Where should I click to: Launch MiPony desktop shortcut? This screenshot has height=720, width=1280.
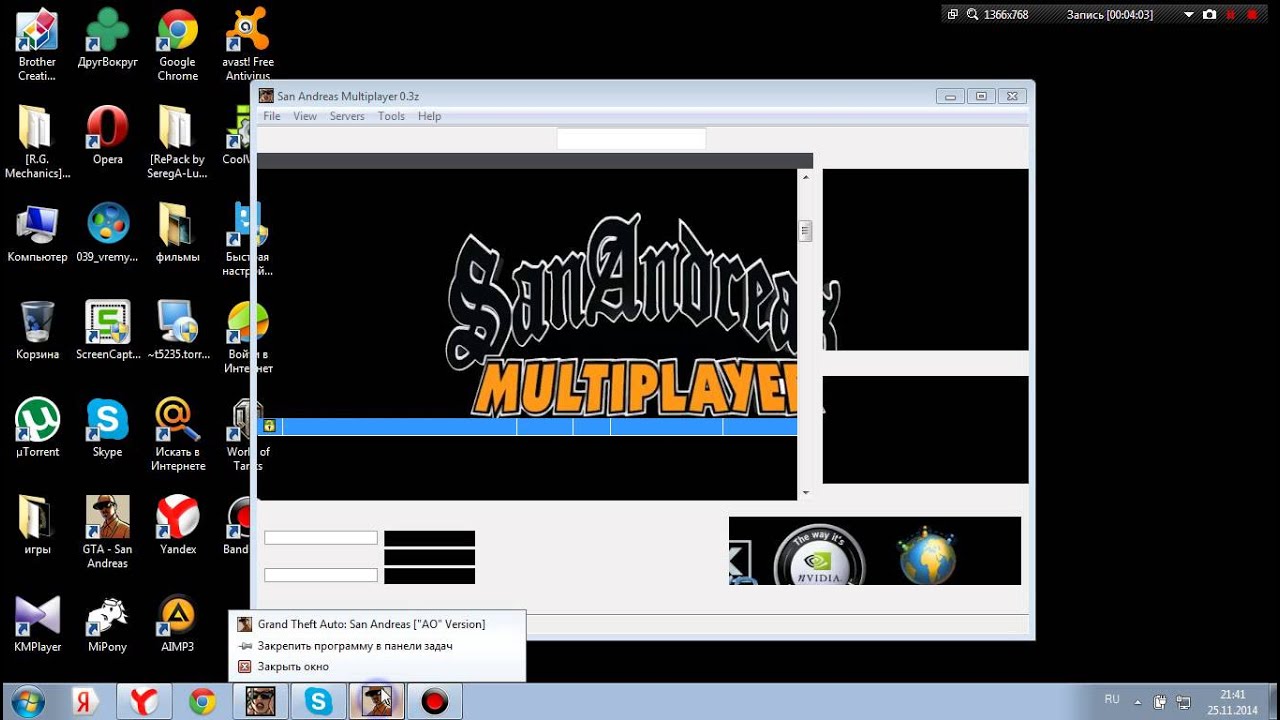(107, 623)
